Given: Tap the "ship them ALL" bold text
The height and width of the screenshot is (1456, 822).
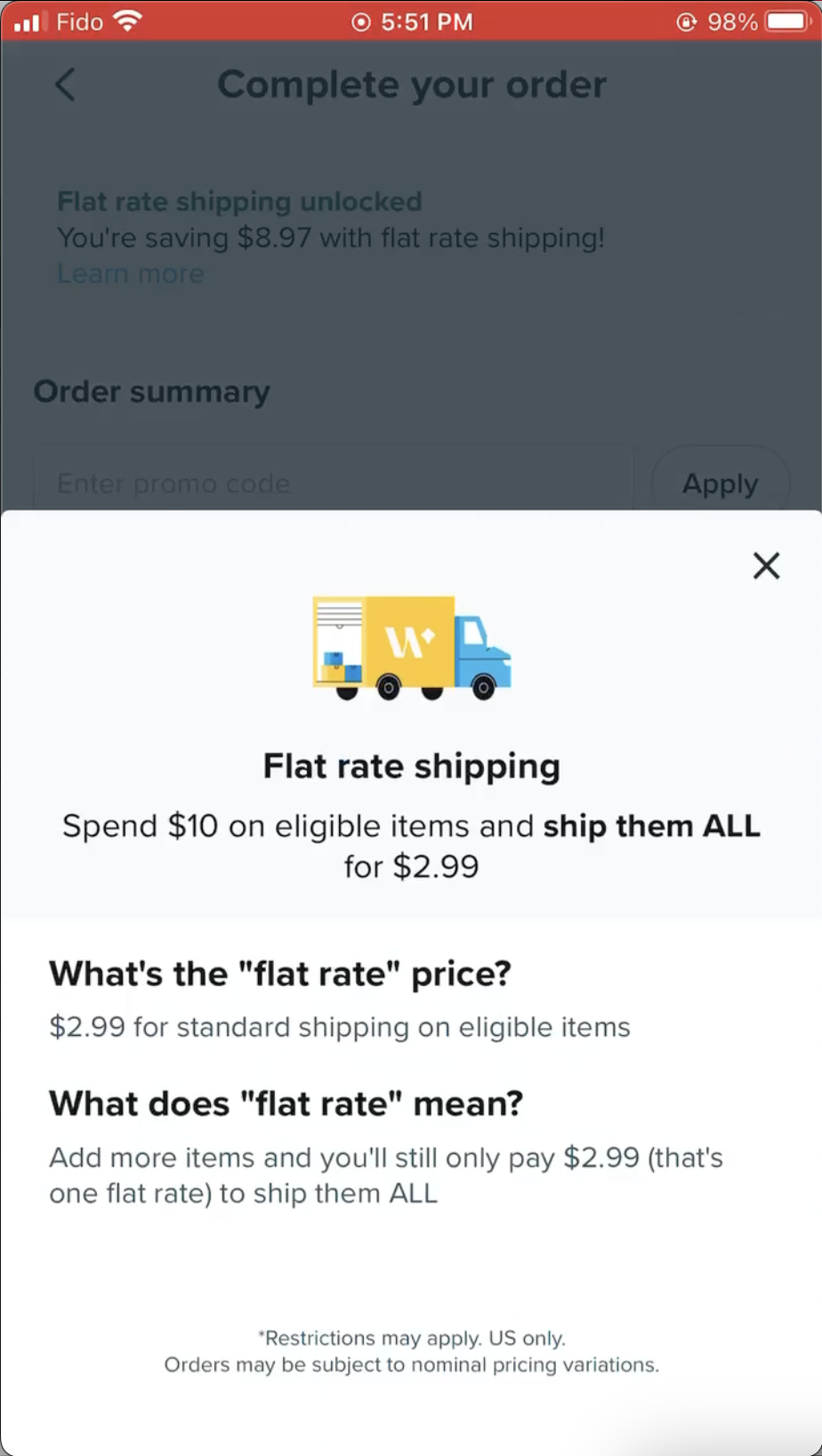Looking at the screenshot, I should coord(651,826).
